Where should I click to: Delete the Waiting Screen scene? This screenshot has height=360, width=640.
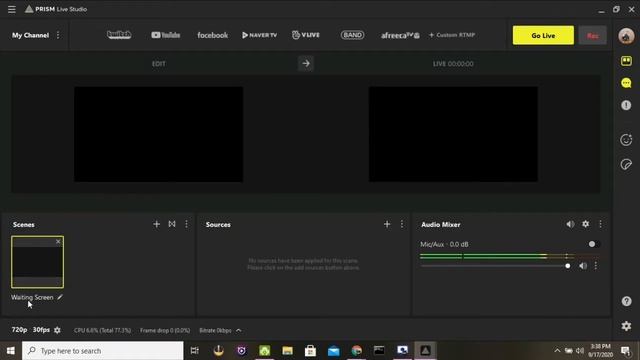tap(58, 242)
